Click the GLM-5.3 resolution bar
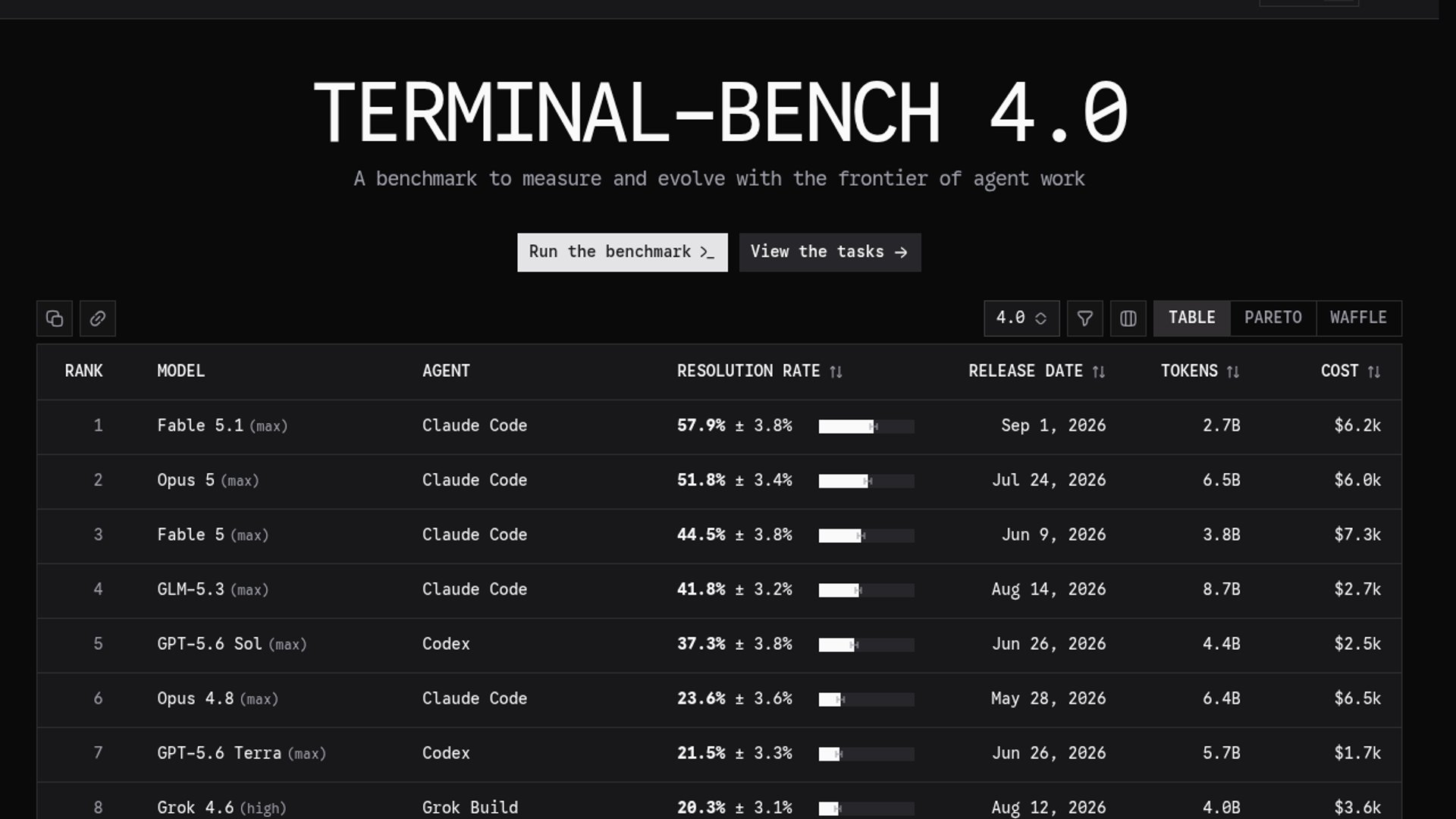 [x=867, y=591]
